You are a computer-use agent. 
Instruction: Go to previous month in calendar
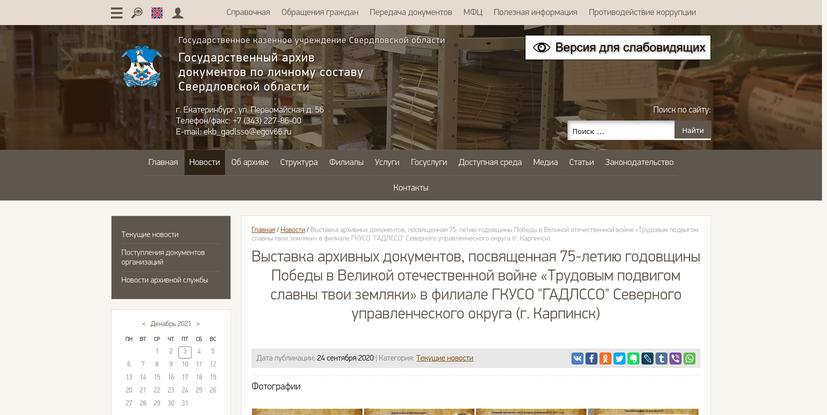tap(143, 324)
